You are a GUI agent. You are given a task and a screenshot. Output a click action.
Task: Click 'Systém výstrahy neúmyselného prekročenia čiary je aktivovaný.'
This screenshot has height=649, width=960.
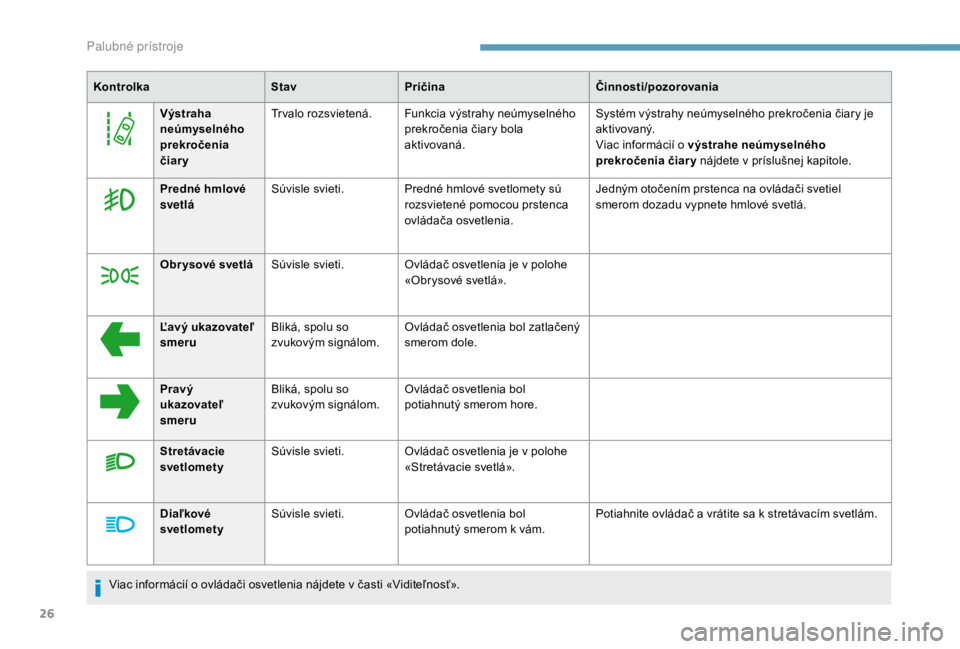point(734,121)
